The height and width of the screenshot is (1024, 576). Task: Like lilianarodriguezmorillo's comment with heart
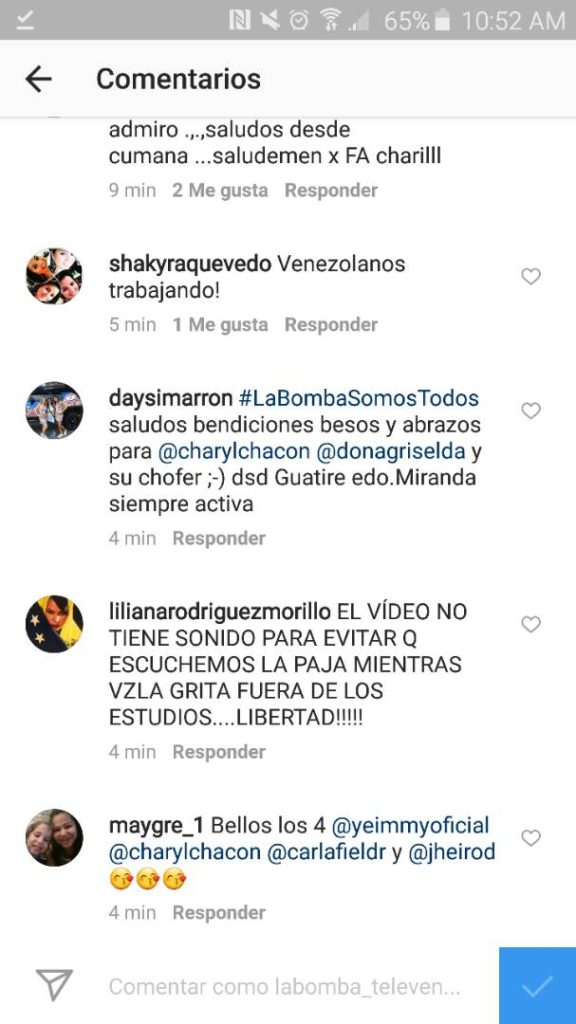[x=530, y=625]
